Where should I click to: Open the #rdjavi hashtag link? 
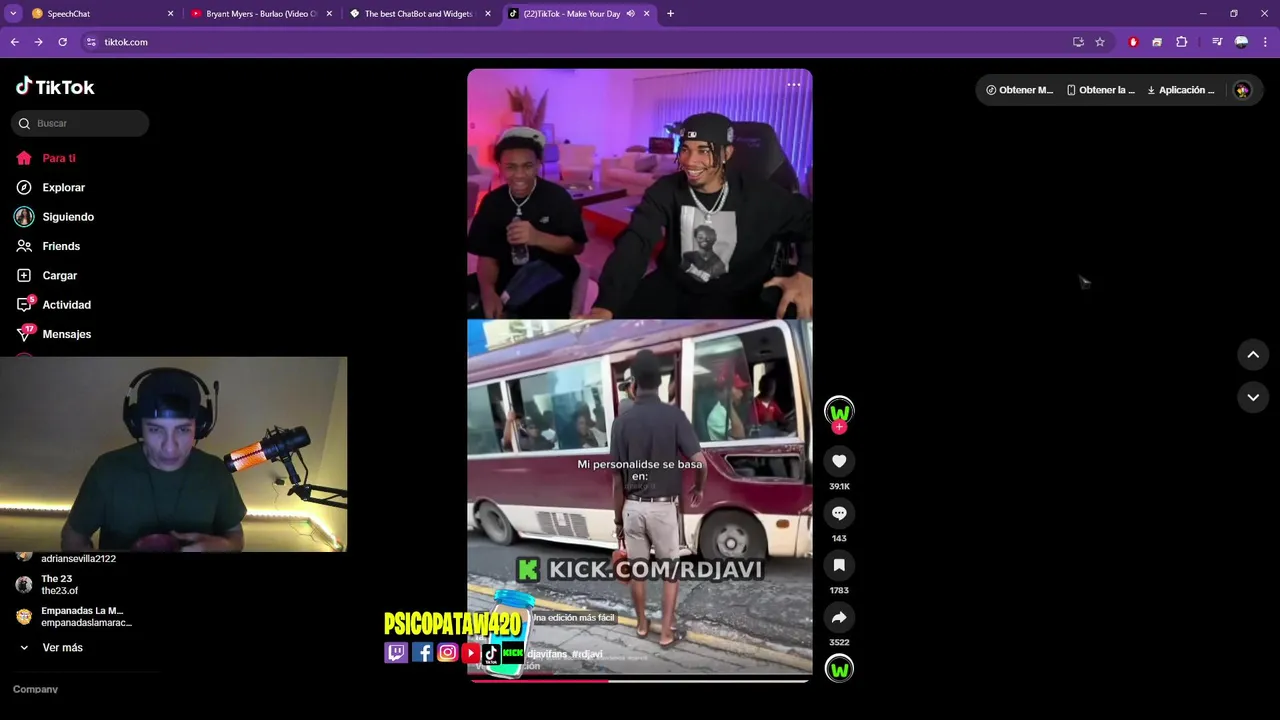(588, 654)
